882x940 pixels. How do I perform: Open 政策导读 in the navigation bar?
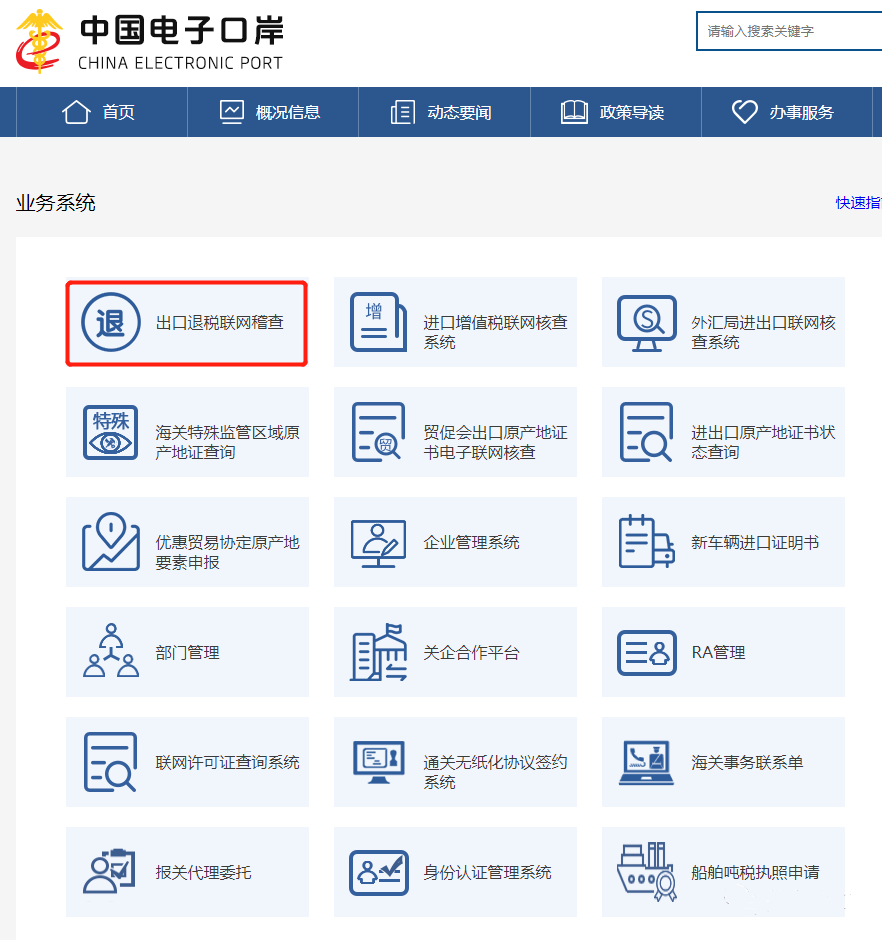(615, 112)
